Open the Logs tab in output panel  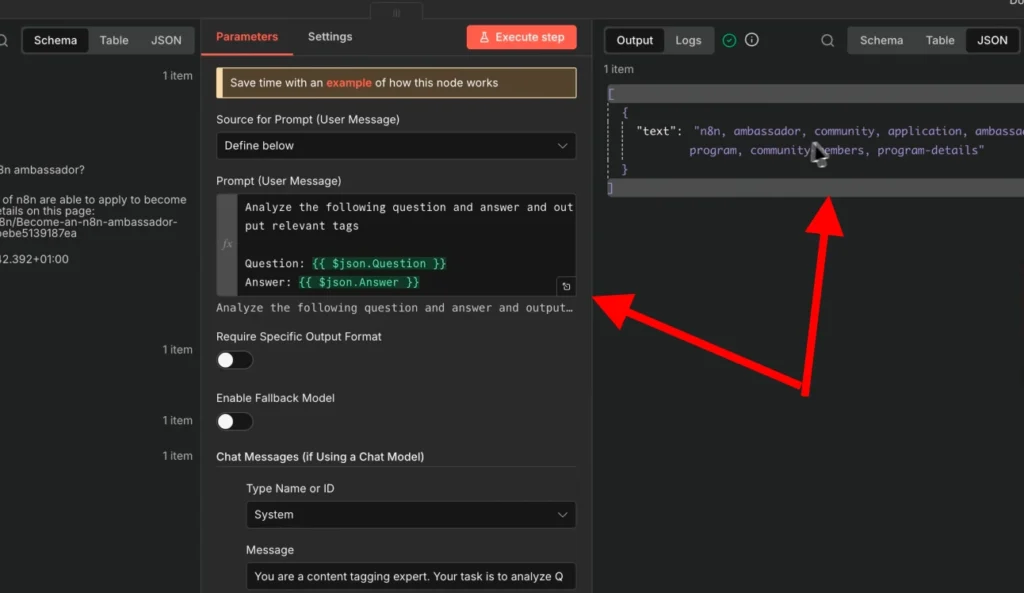coord(688,41)
